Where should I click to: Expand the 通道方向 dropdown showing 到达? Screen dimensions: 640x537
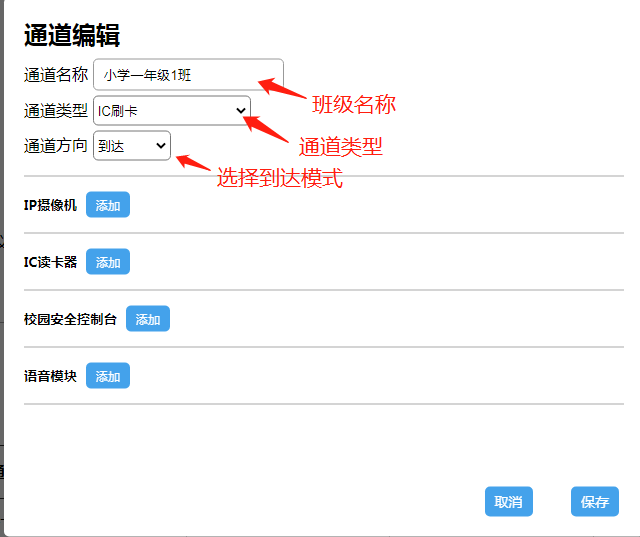pyautogui.click(x=132, y=146)
